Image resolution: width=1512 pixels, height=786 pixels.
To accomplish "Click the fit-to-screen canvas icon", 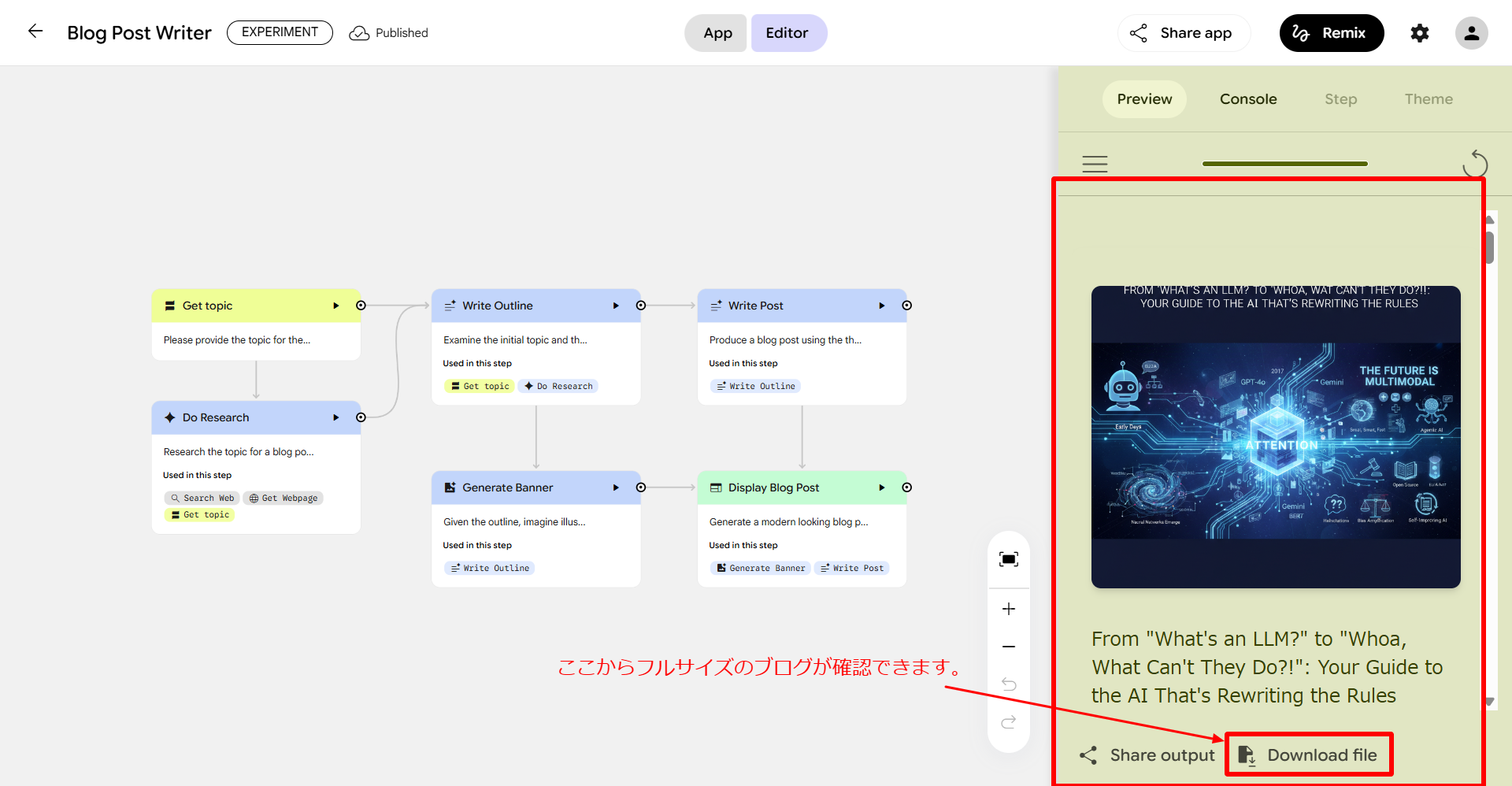I will [1008, 559].
